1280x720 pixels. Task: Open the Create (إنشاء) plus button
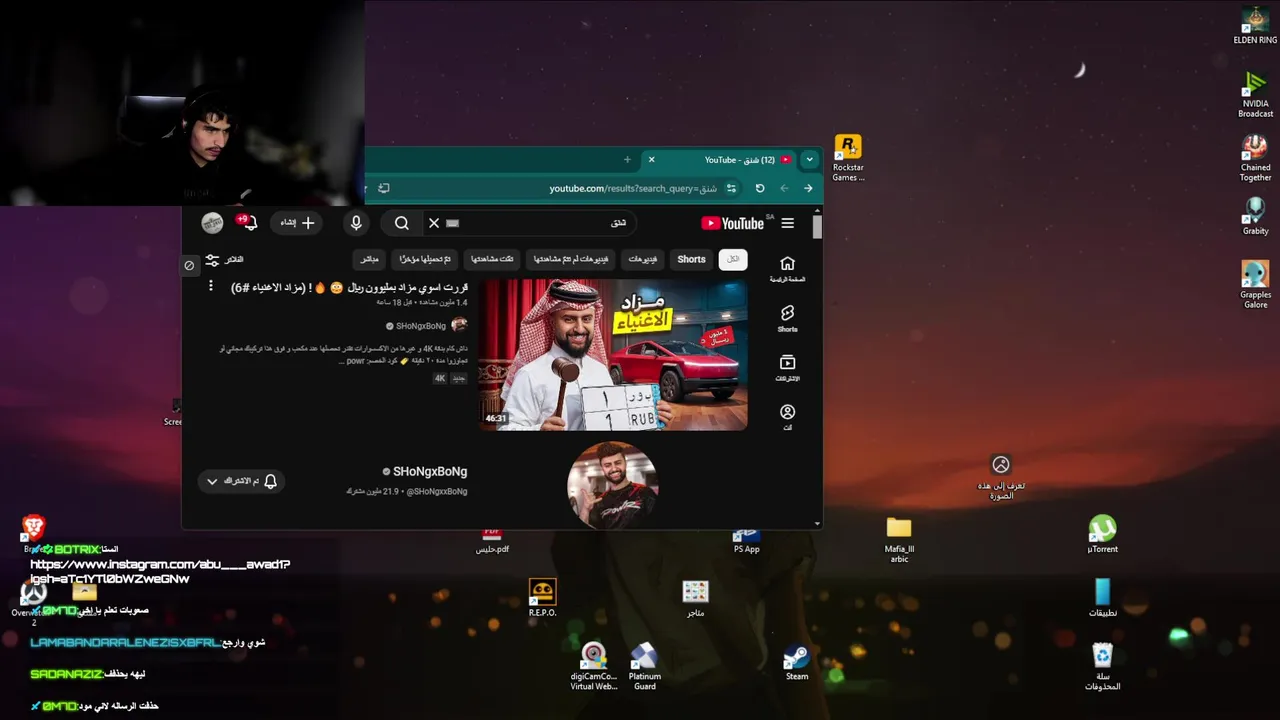click(297, 223)
